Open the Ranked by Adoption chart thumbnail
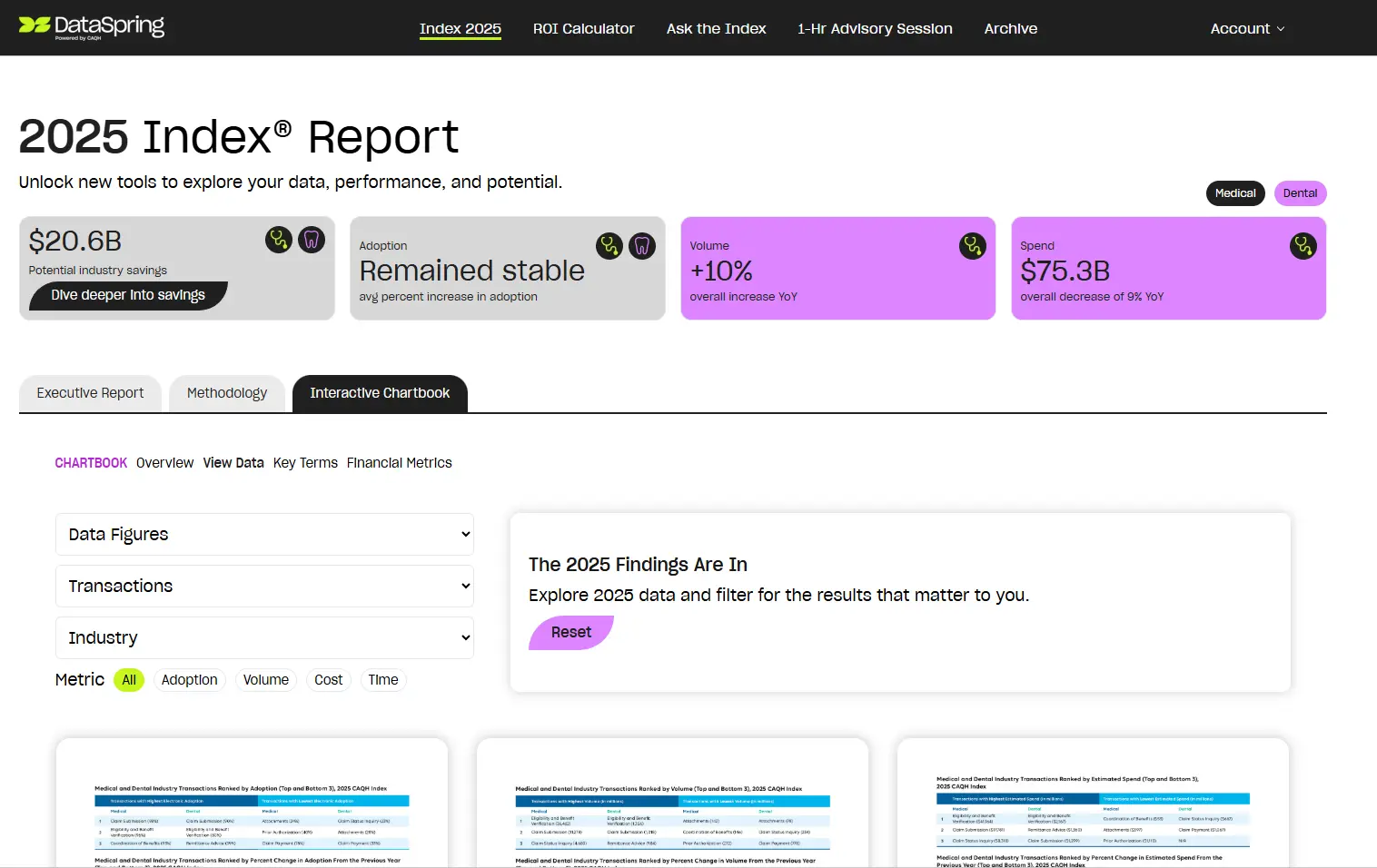 (252, 803)
